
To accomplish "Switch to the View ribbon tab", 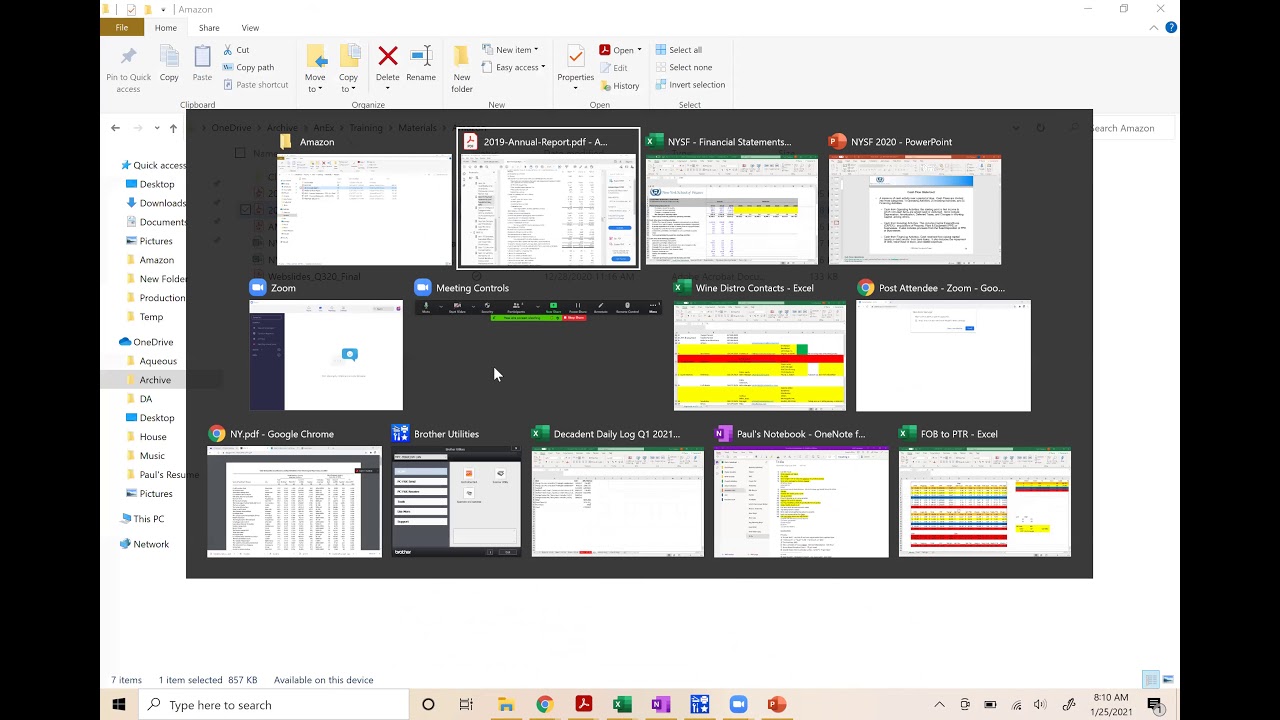I will (x=250, y=28).
